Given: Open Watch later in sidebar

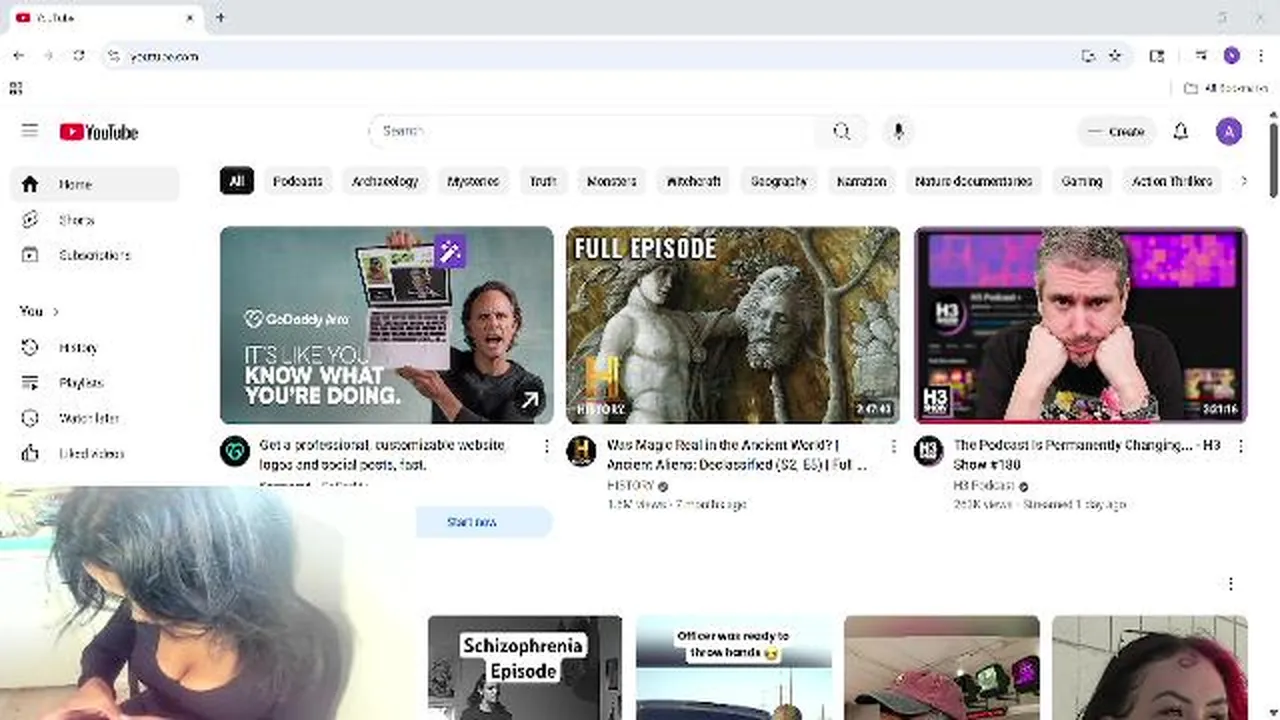Looking at the screenshot, I should point(95,418).
